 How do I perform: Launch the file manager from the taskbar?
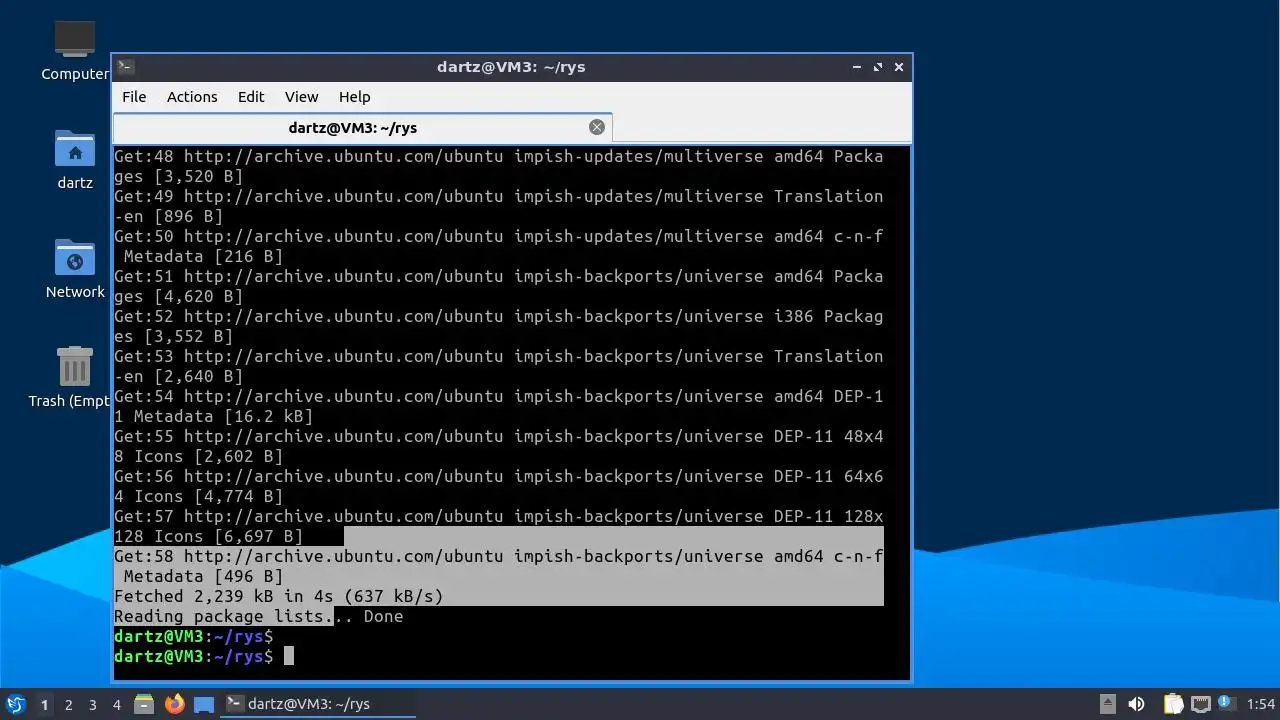coord(144,704)
